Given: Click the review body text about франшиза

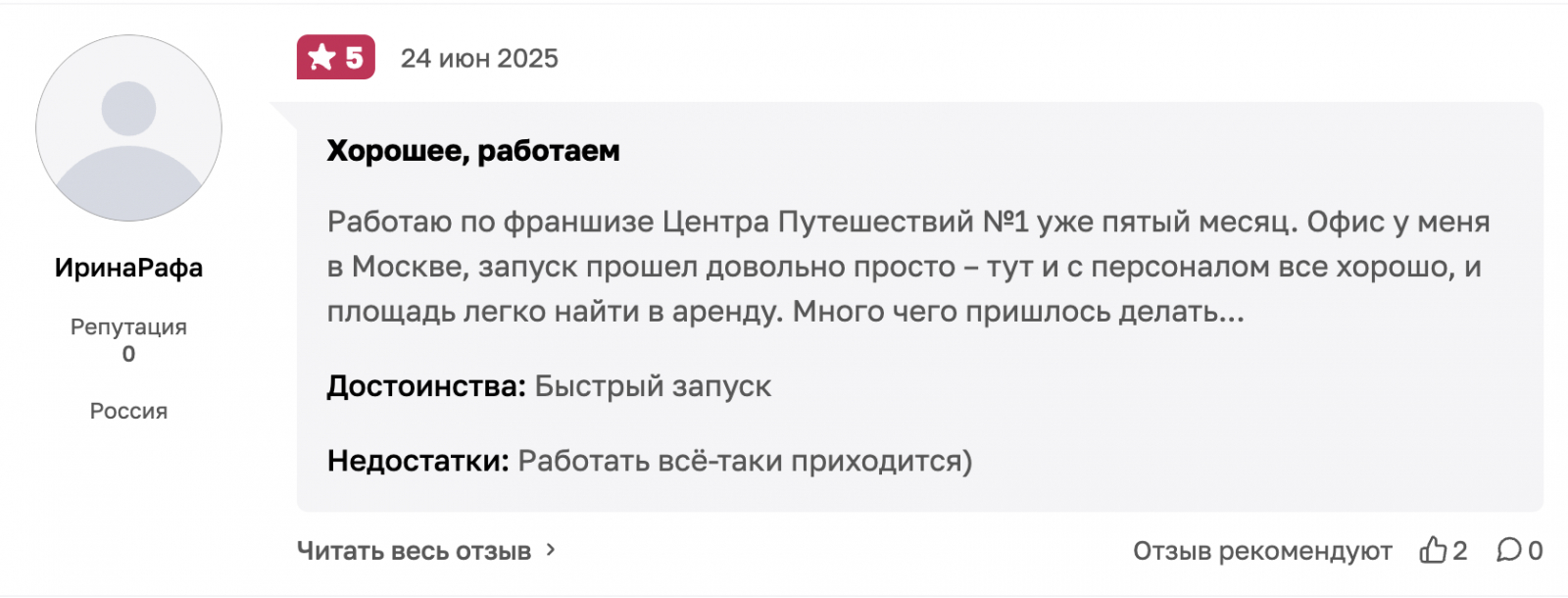Looking at the screenshot, I should pyautogui.click(x=907, y=267).
